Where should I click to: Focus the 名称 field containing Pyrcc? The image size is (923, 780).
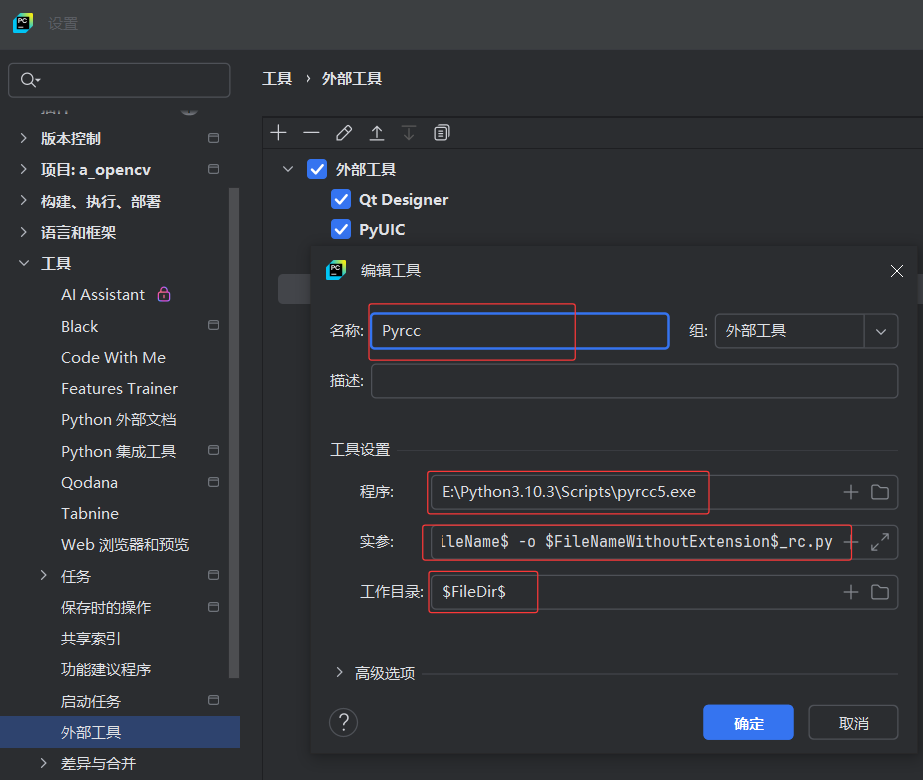click(520, 331)
